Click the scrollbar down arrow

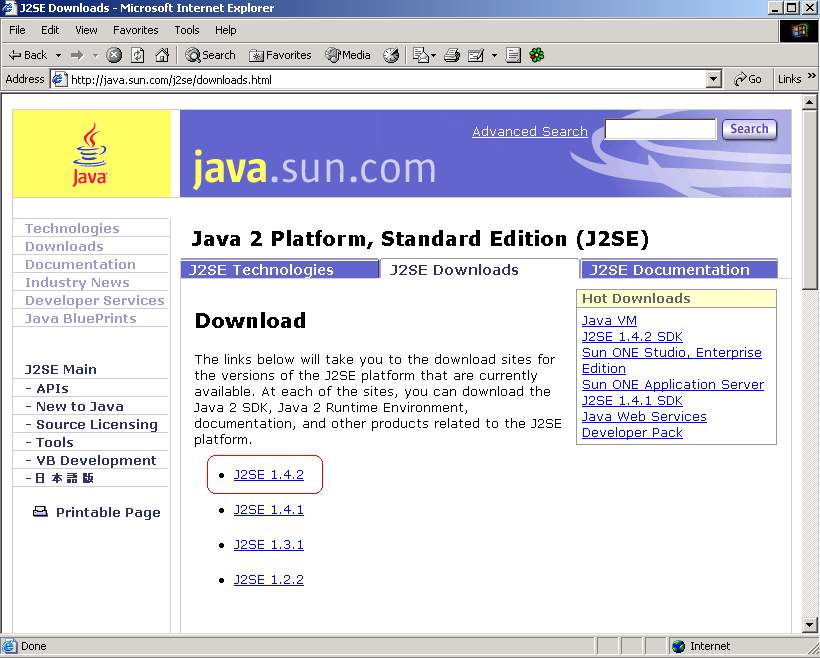(810, 625)
